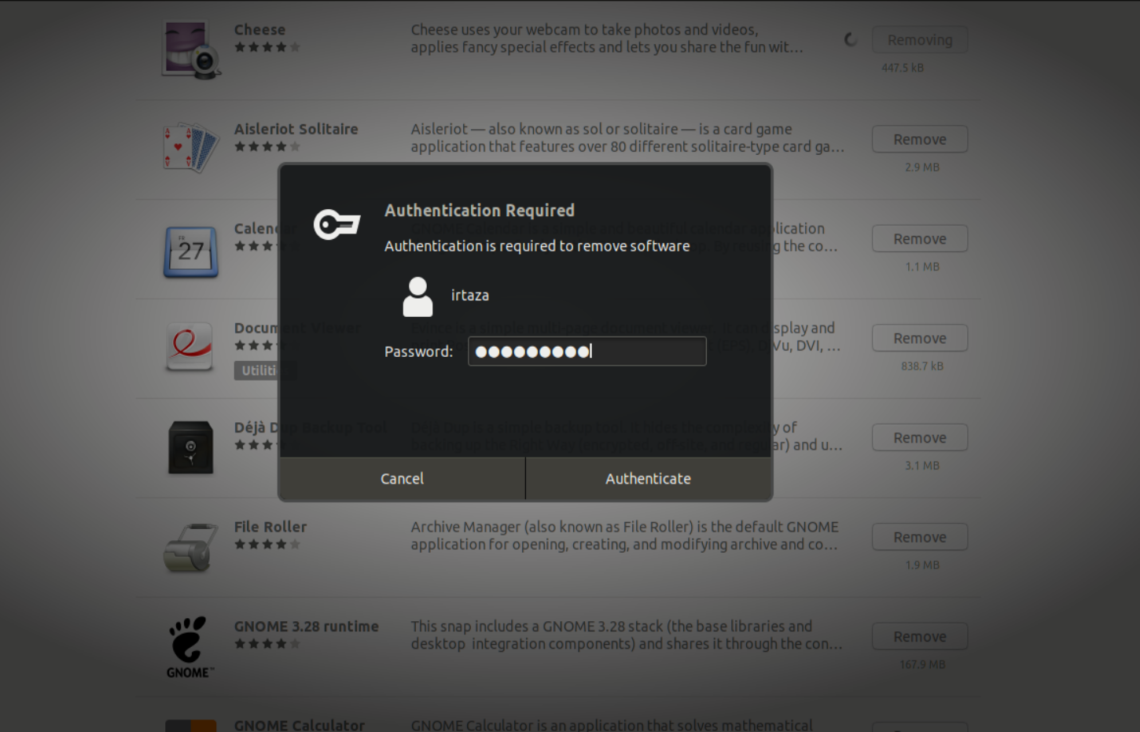Click 'Authentication is required to remove software' message
1140x732 pixels.
537,246
